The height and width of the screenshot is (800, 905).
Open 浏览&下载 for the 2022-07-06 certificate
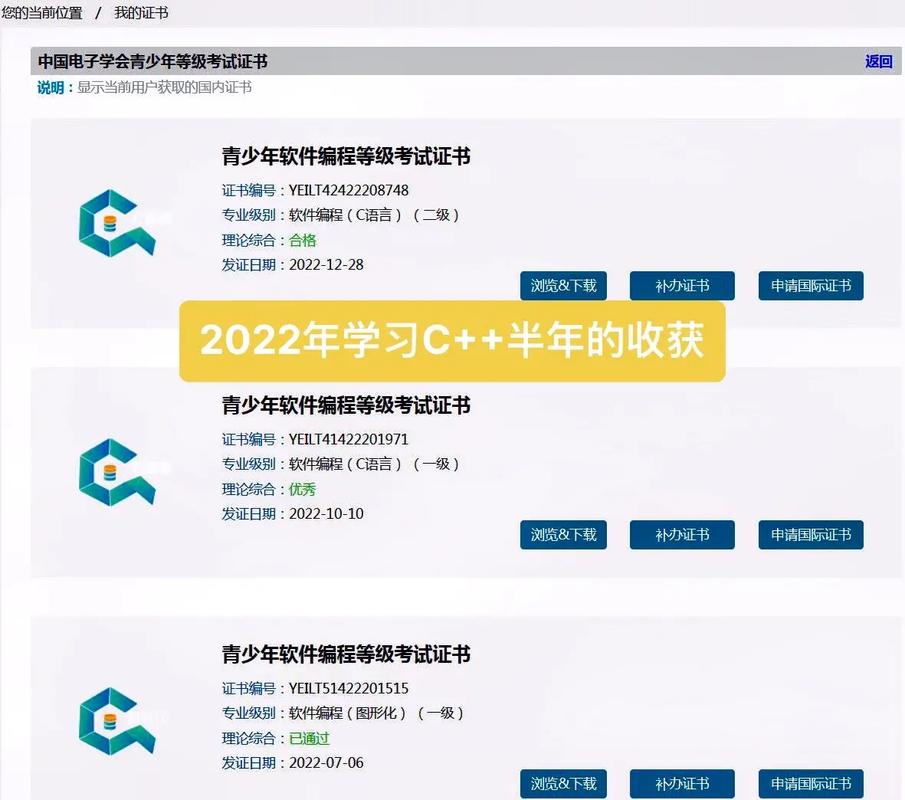(563, 783)
